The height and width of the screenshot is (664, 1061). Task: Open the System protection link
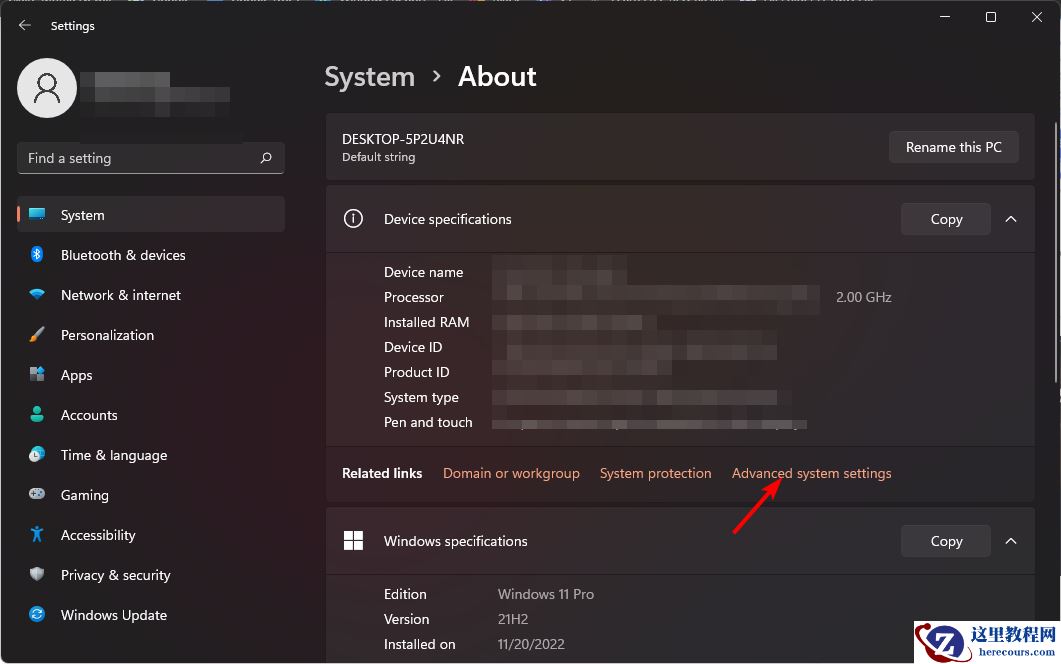(x=655, y=473)
